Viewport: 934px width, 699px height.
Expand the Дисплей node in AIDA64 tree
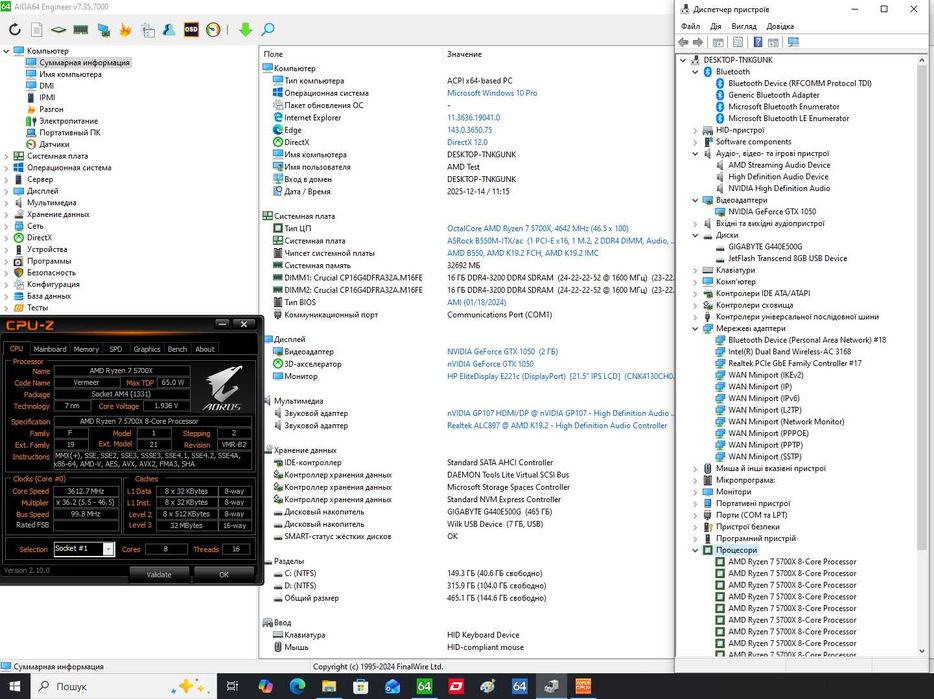click(7, 191)
